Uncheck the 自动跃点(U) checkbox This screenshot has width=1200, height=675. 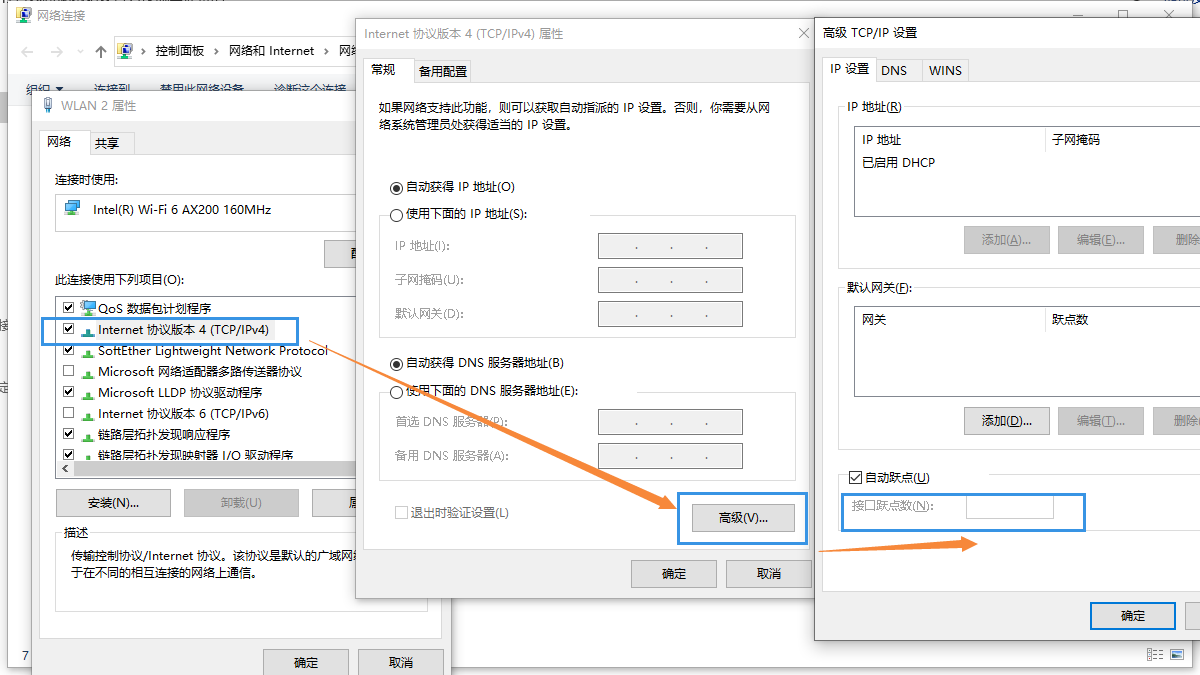tap(855, 478)
